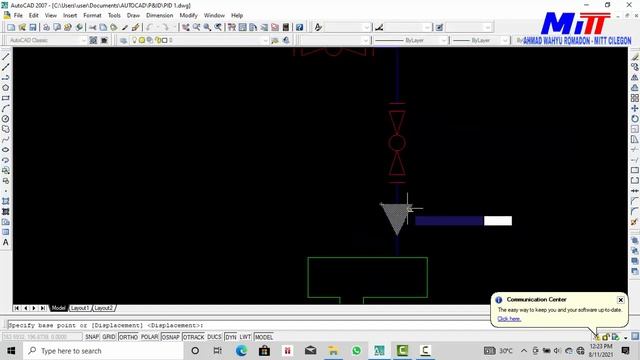The width and height of the screenshot is (640, 360).
Task: Select the Arc draw tool
Action: click(6, 109)
